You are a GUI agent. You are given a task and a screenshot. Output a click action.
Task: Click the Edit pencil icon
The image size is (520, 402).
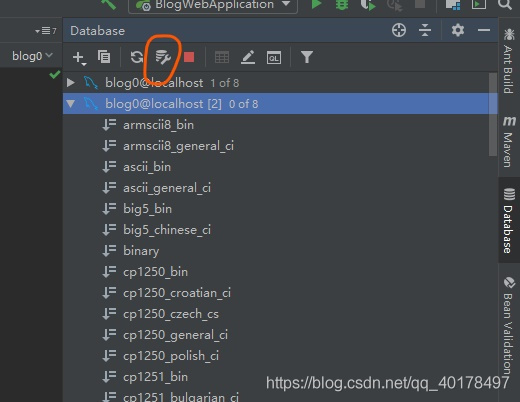[x=248, y=57]
